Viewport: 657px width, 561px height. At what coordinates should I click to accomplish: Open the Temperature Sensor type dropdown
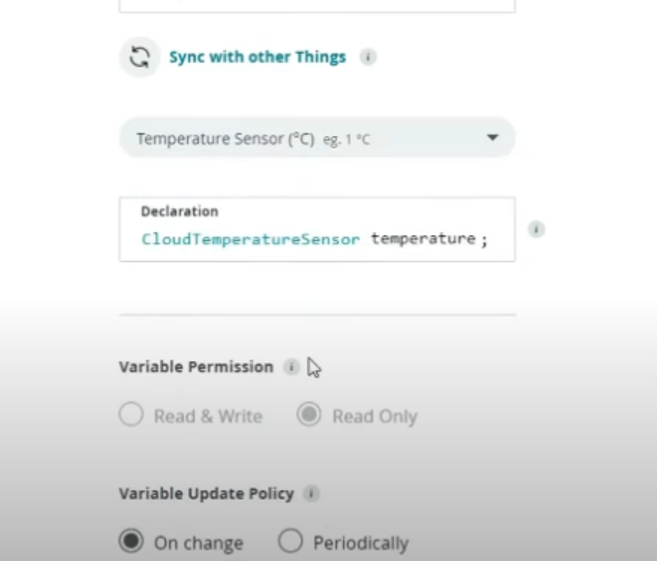(x=317, y=138)
